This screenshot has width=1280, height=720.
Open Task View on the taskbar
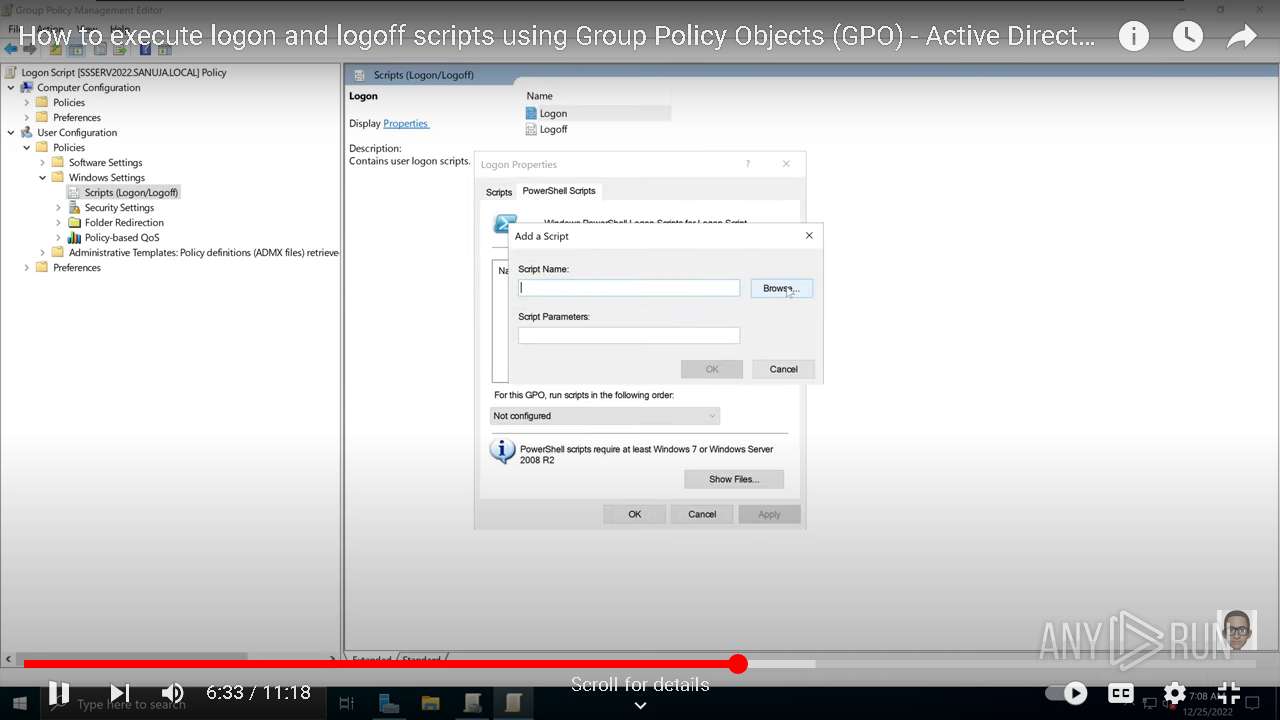(347, 703)
